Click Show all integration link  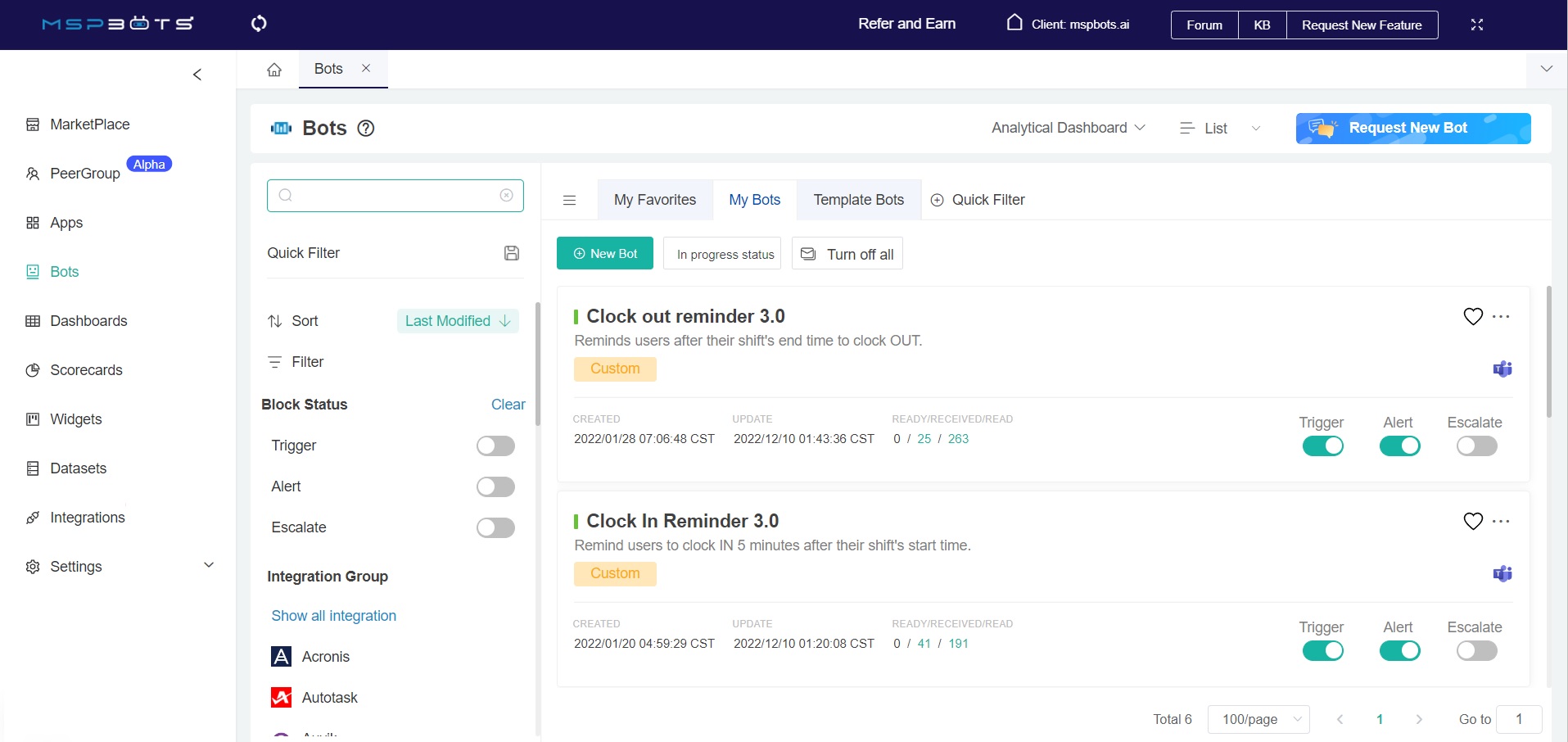pos(333,616)
